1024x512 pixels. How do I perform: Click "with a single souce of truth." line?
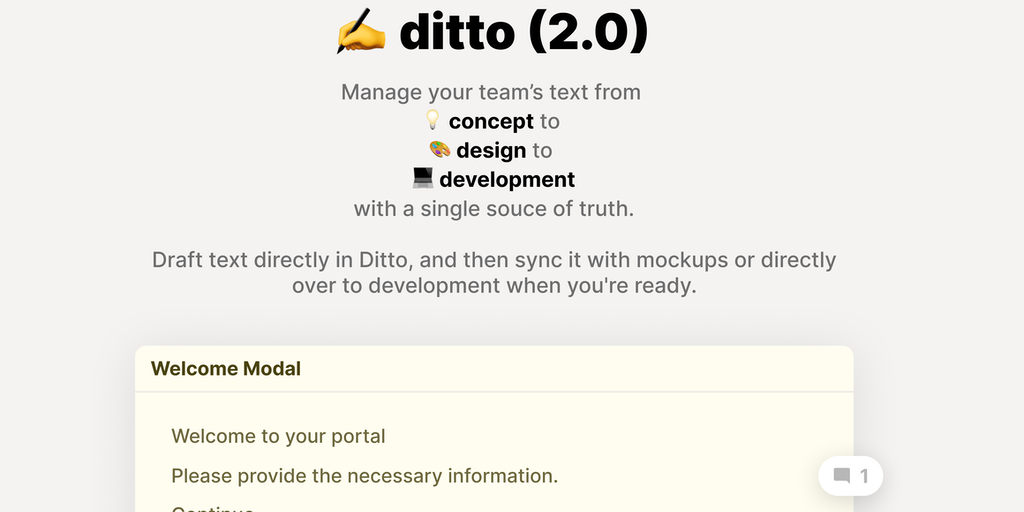click(494, 209)
